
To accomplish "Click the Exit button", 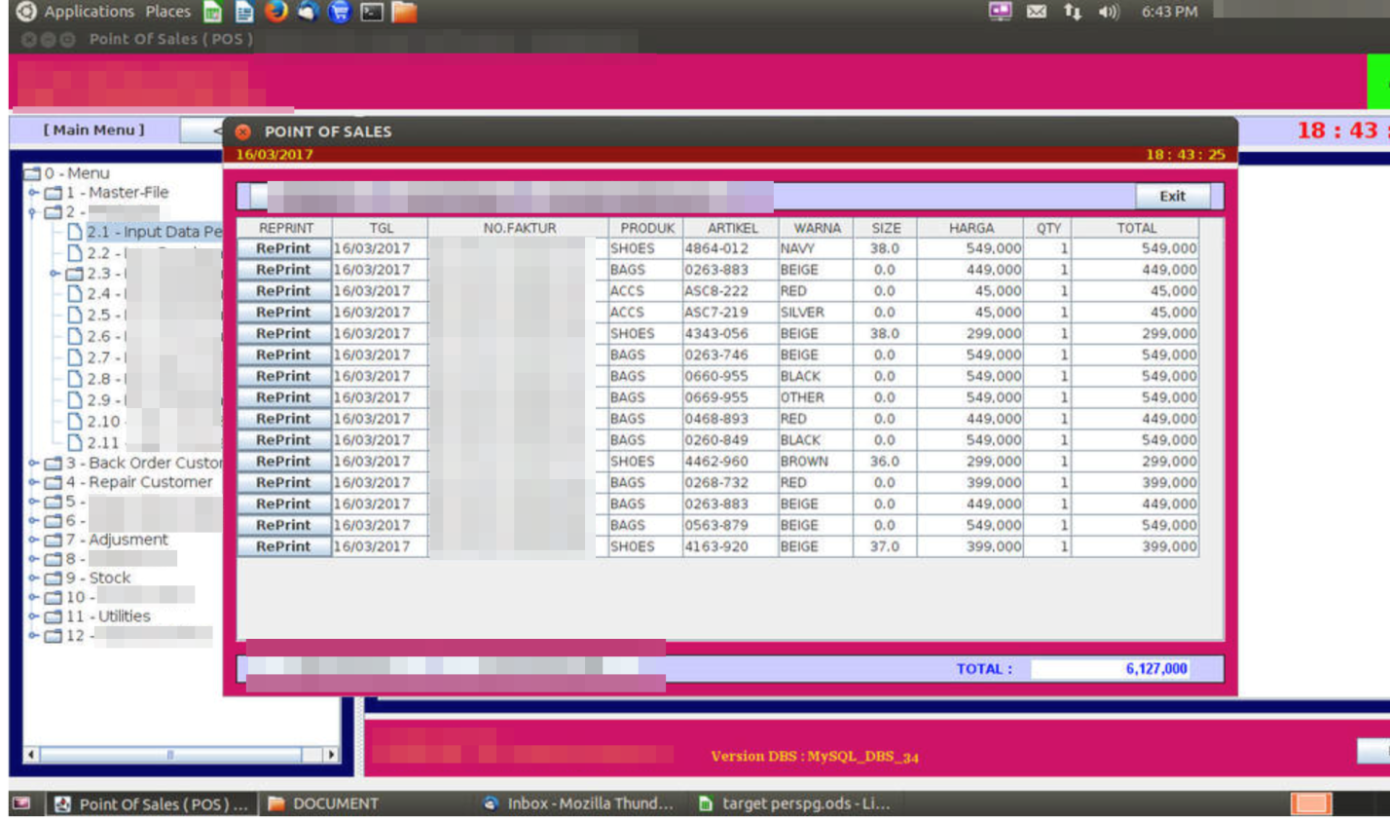I will click(x=1172, y=196).
